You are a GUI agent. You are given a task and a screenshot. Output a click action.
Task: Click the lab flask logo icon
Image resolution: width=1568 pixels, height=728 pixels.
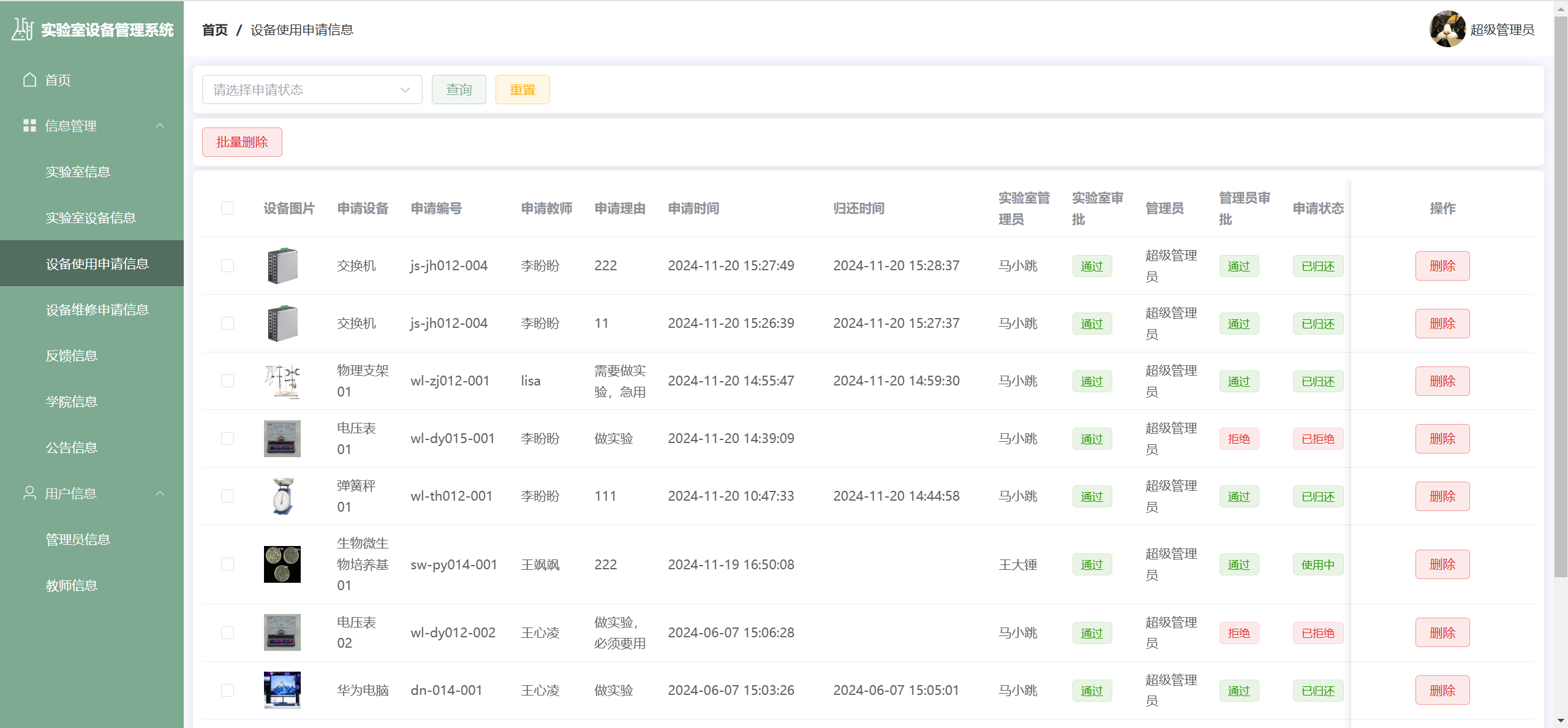pos(23,29)
